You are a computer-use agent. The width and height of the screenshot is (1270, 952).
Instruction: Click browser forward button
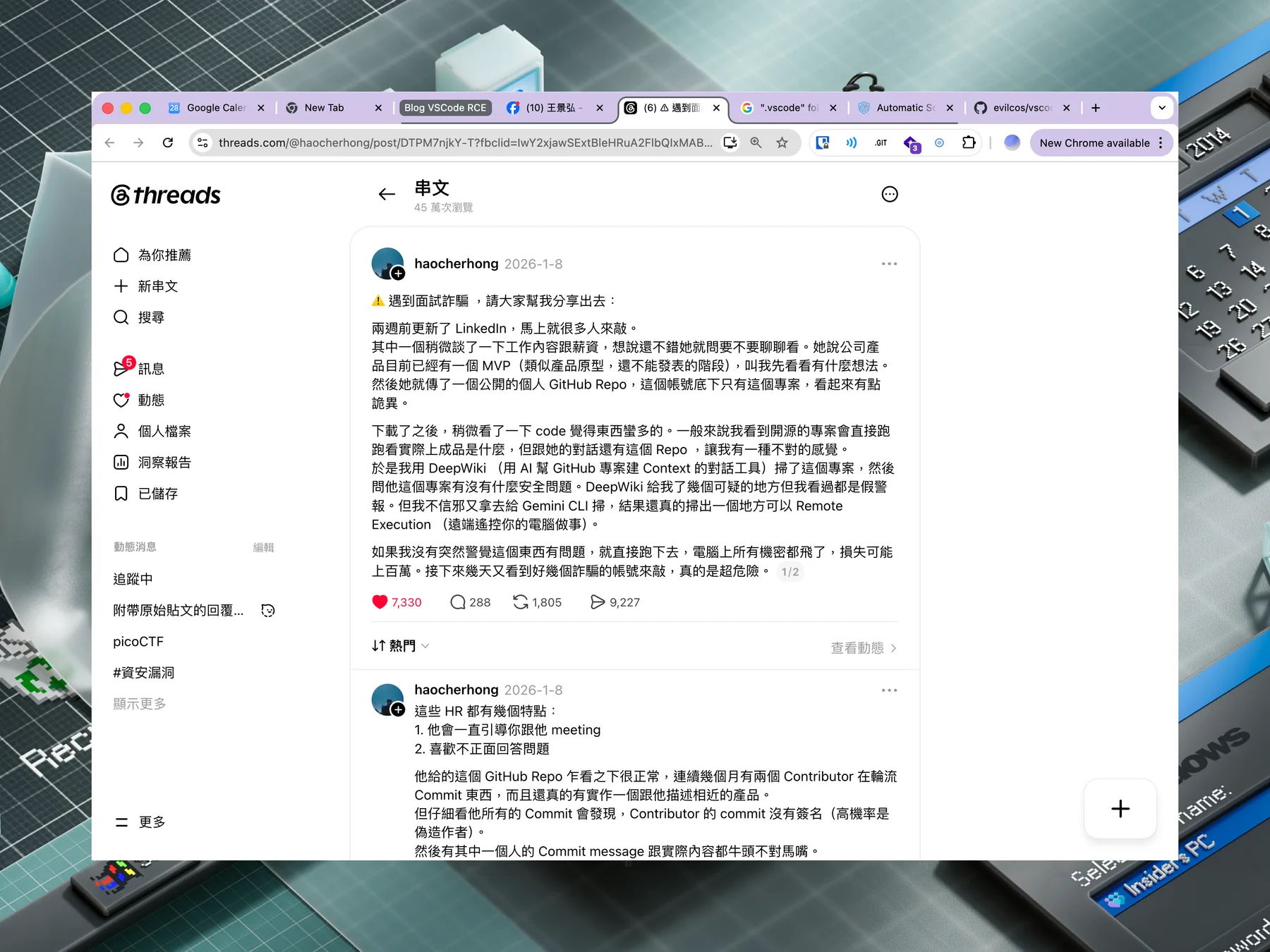click(138, 142)
